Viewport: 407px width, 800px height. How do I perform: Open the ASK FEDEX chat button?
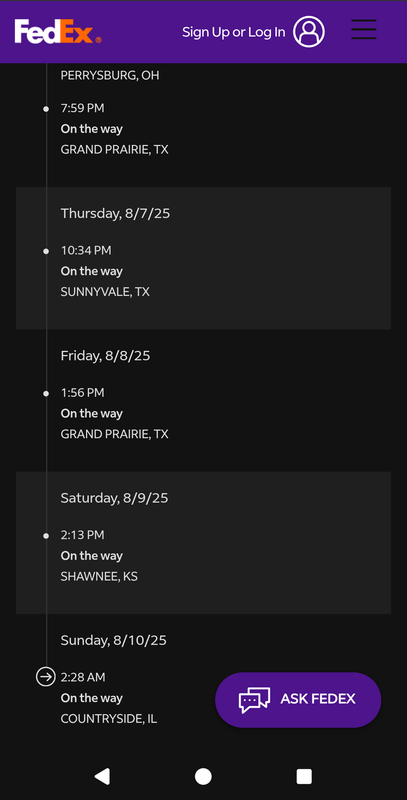(298, 700)
